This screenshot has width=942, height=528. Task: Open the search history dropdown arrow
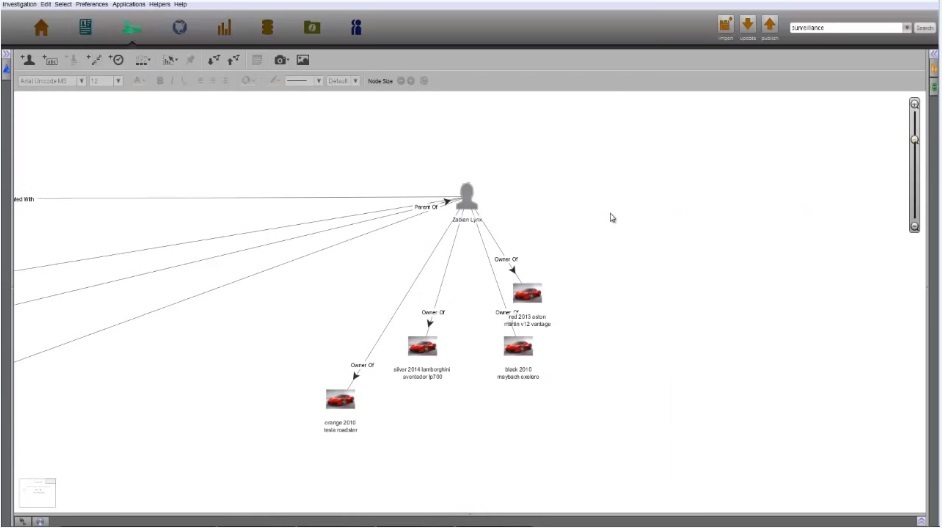(x=907, y=28)
